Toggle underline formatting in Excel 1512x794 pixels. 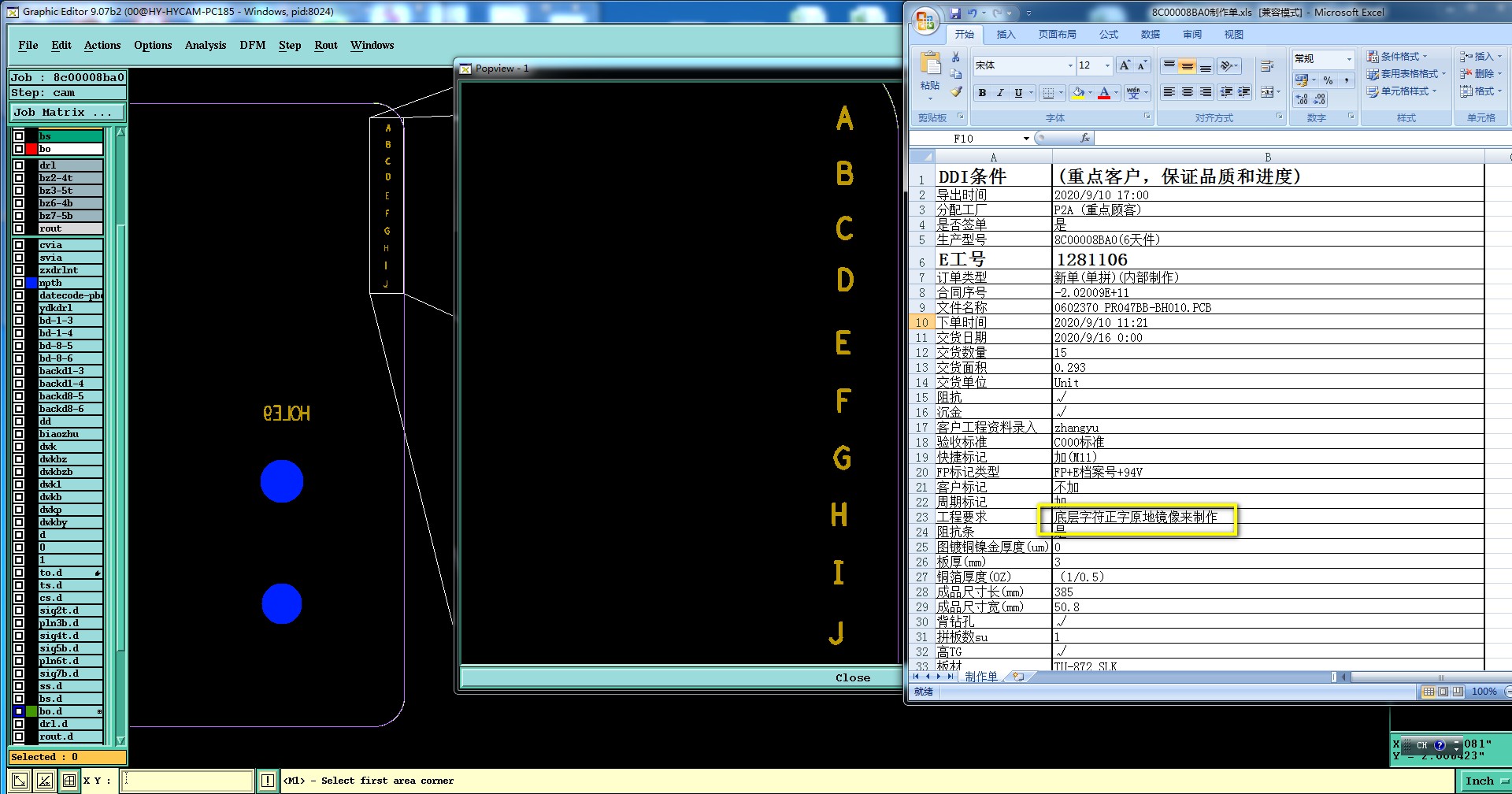click(x=1018, y=93)
